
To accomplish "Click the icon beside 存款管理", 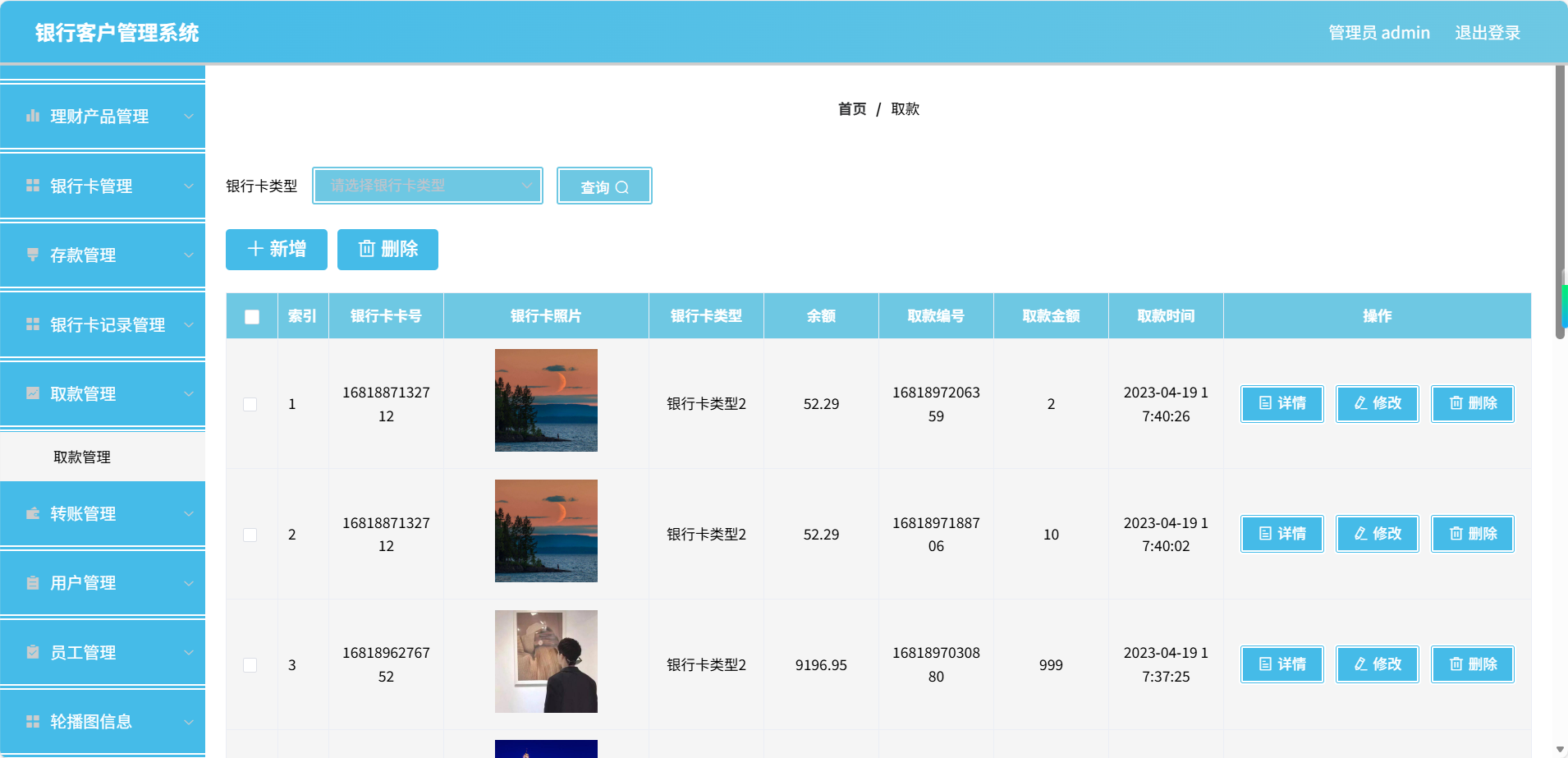I will coord(33,255).
